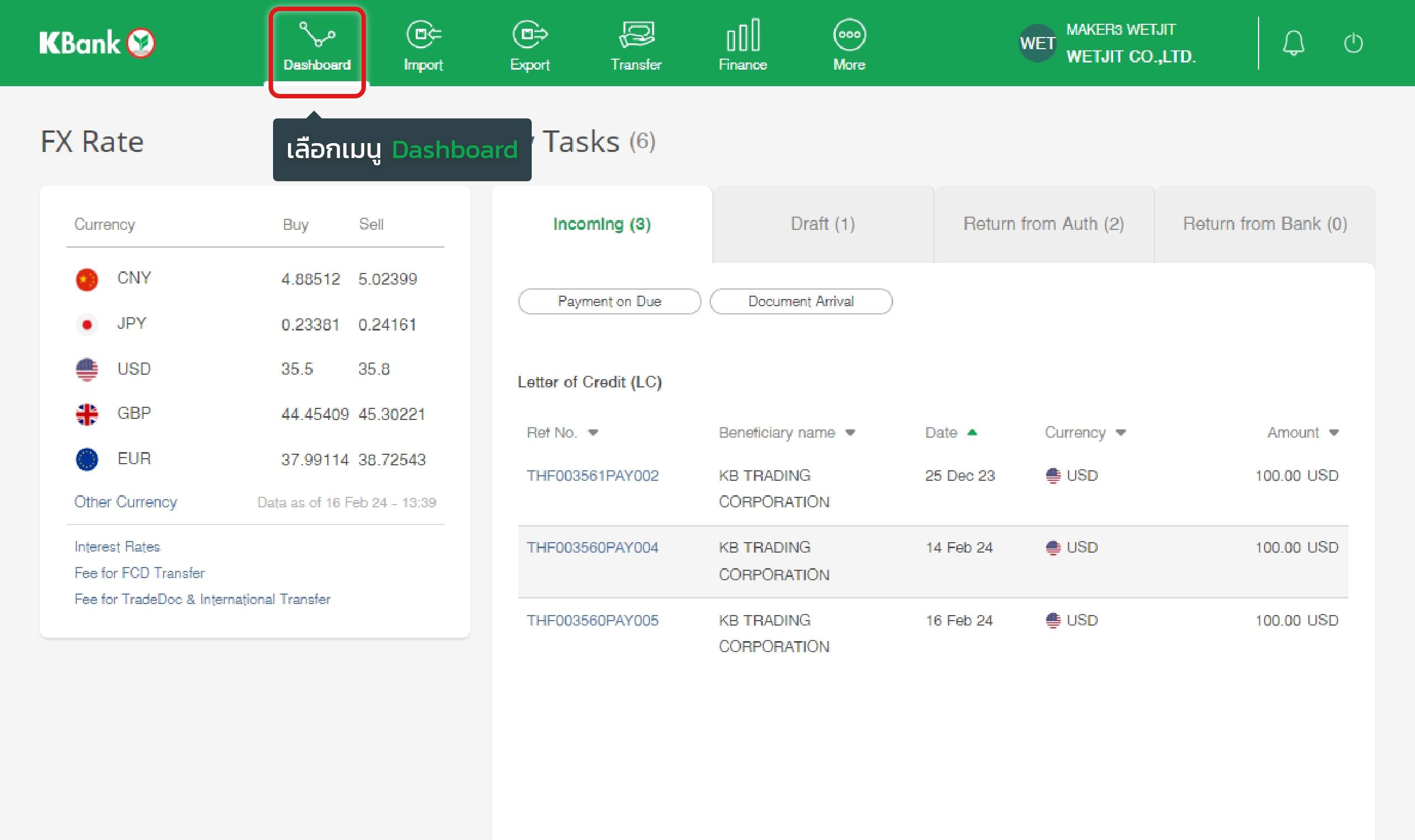Sort by Amount column arrow
The width and height of the screenshot is (1415, 840).
tap(1334, 433)
